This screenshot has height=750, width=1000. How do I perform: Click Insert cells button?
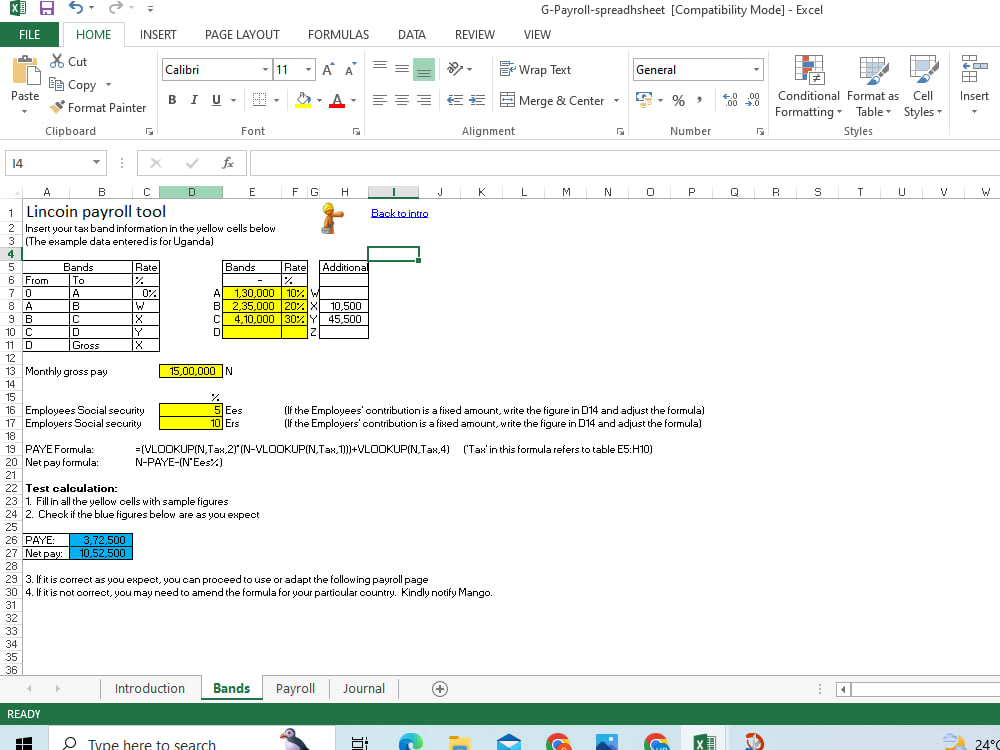pos(974,85)
